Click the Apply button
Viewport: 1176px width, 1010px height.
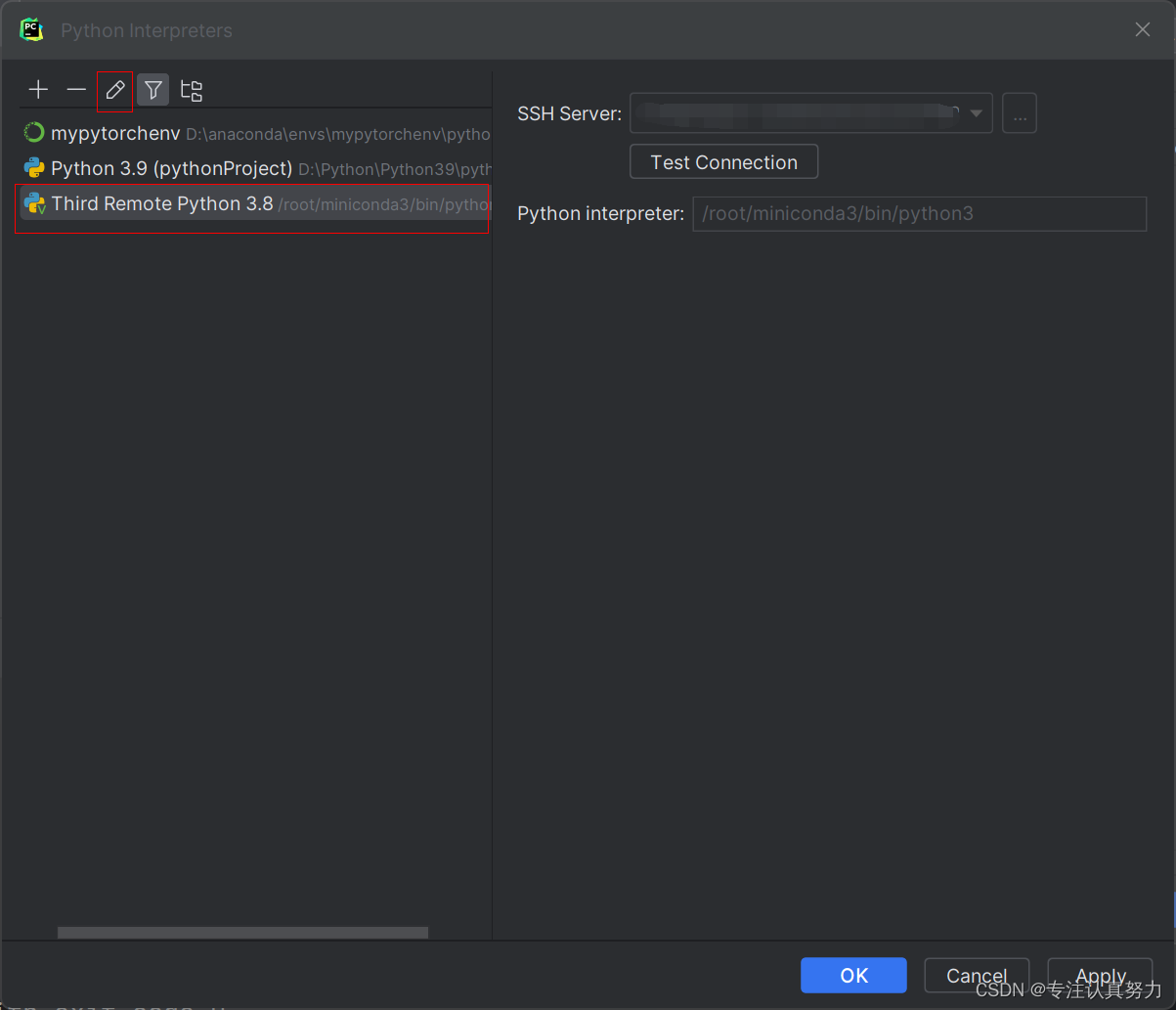click(1101, 975)
